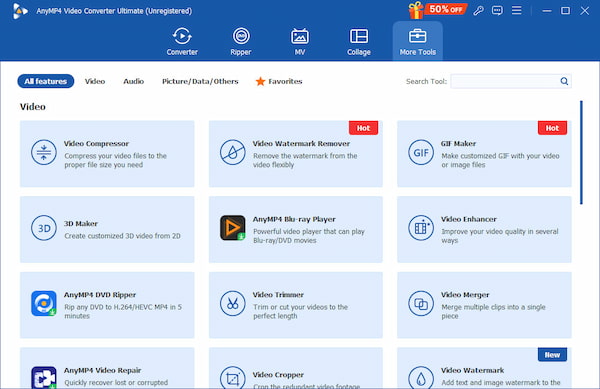Click the orange Favorites star icon
600x389 pixels.
[x=260, y=81]
